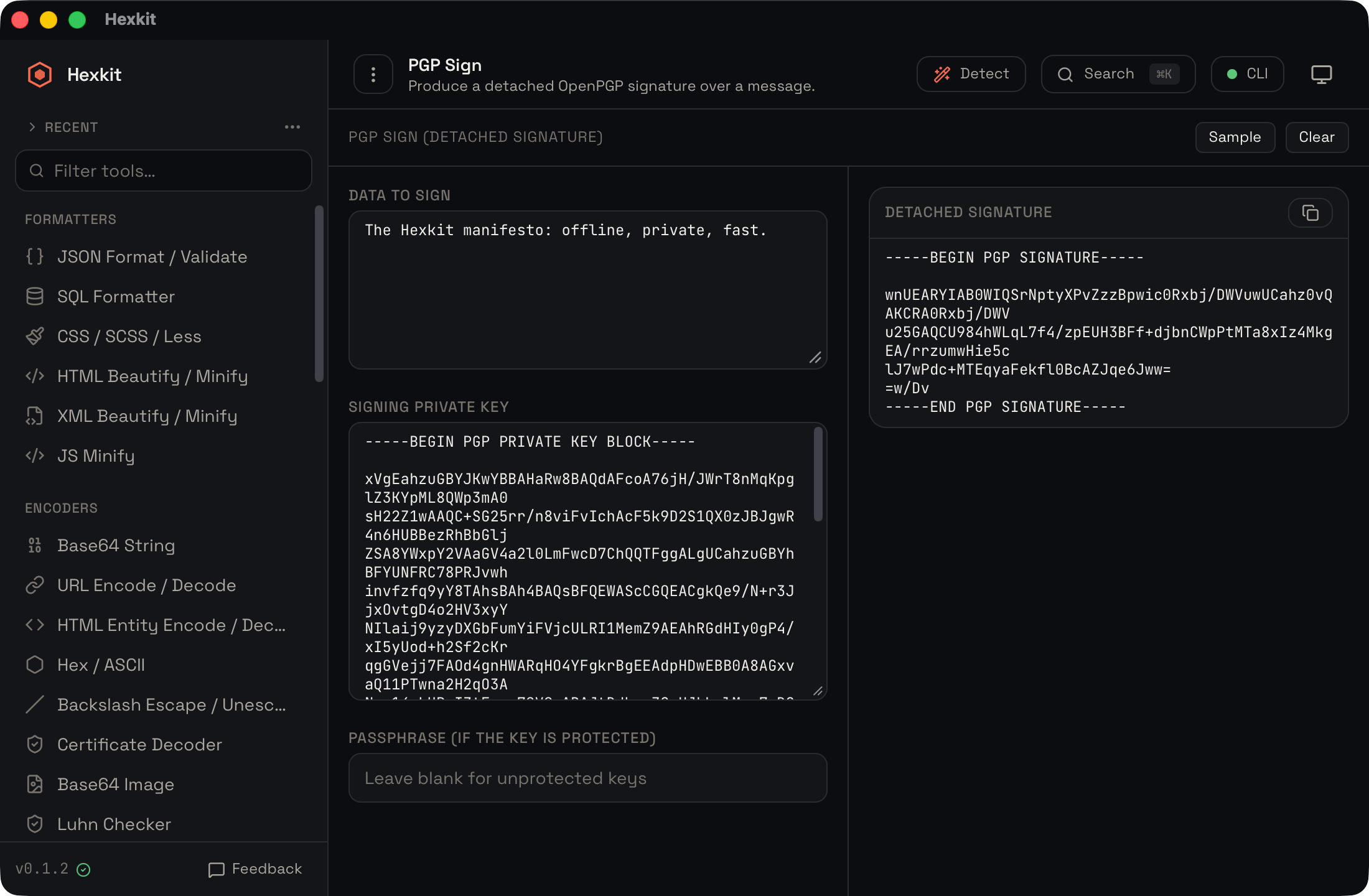Click the green CLI status dot
The width and height of the screenshot is (1369, 896).
(1231, 74)
